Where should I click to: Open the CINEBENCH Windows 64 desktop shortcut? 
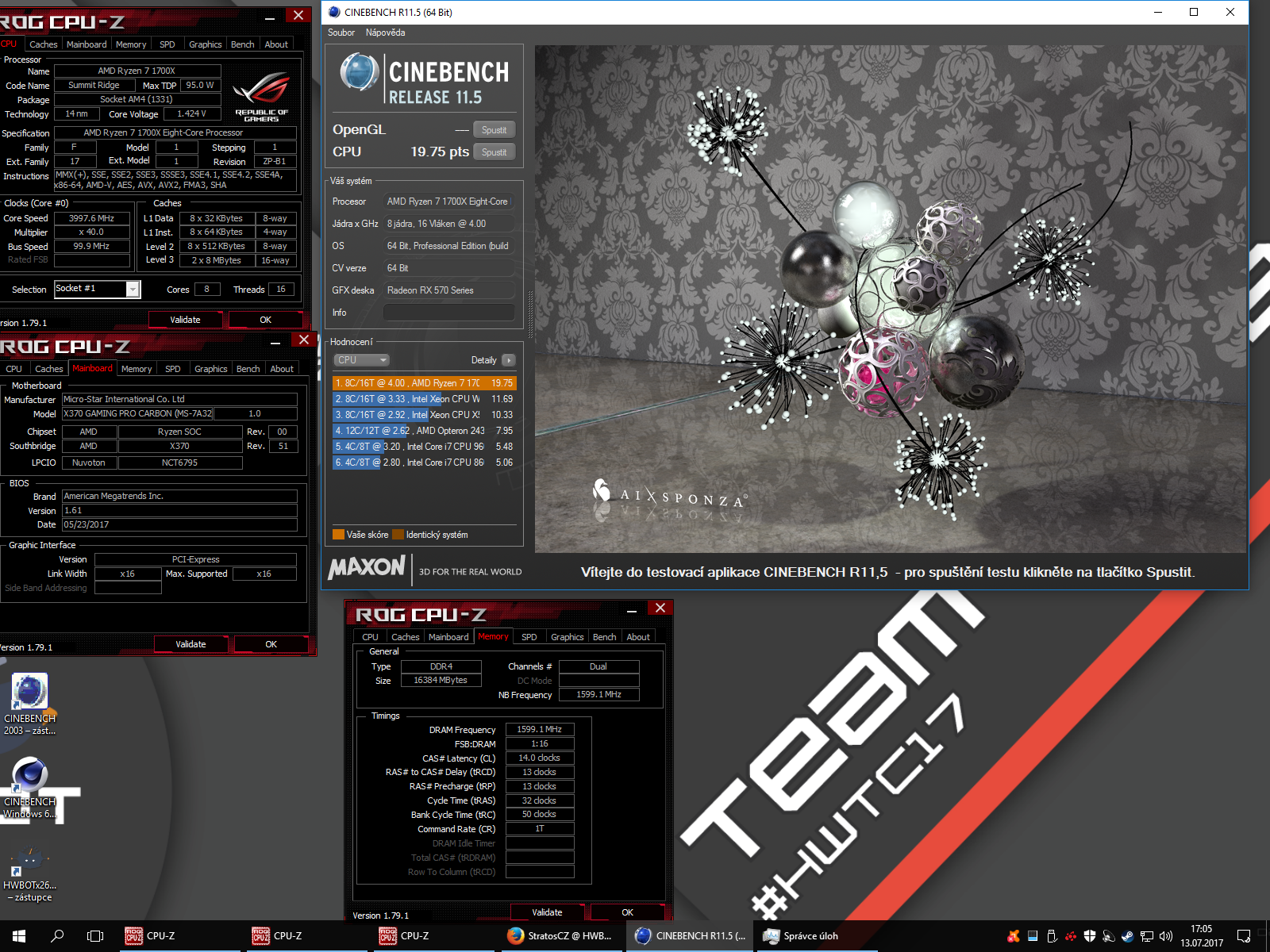click(x=30, y=787)
